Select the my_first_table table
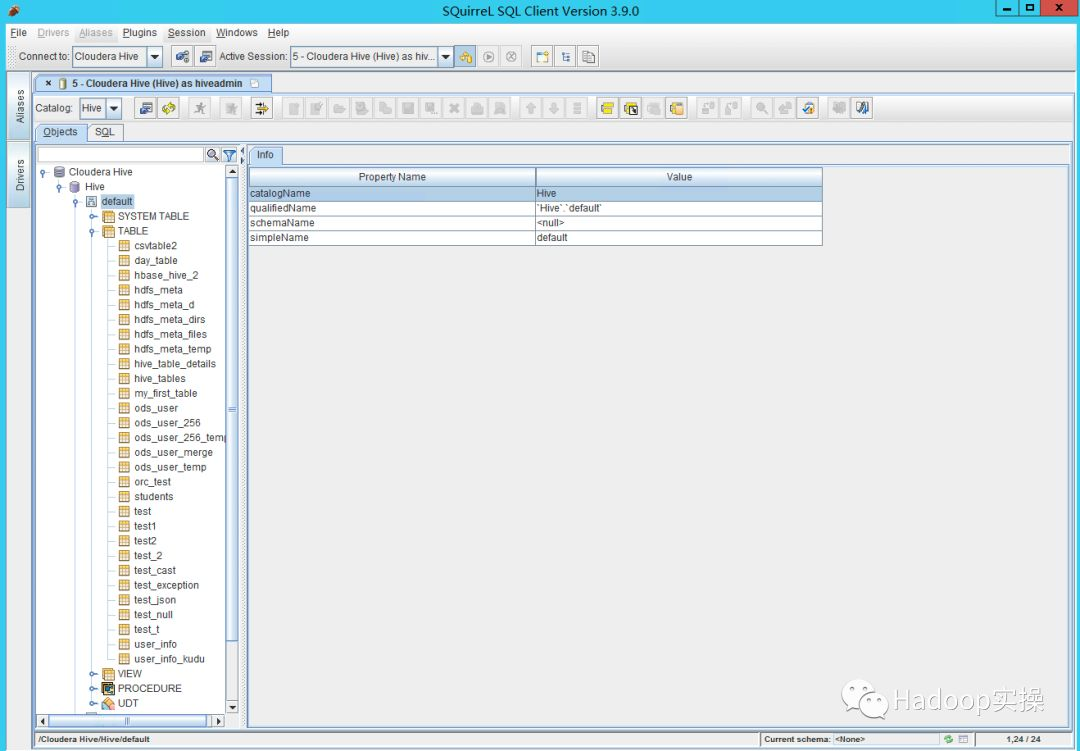The height and width of the screenshot is (751, 1080). (x=165, y=393)
